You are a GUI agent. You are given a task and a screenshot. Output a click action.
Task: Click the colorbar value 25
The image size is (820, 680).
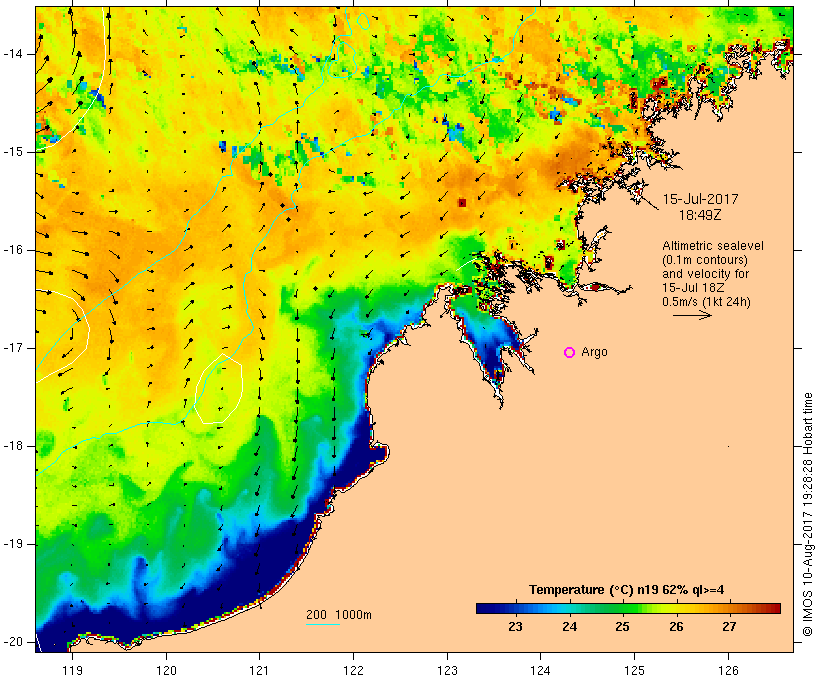click(x=622, y=627)
